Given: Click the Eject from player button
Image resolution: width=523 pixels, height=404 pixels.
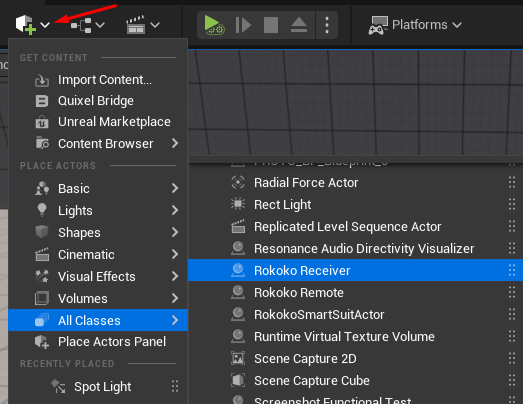Looking at the screenshot, I should point(299,25).
